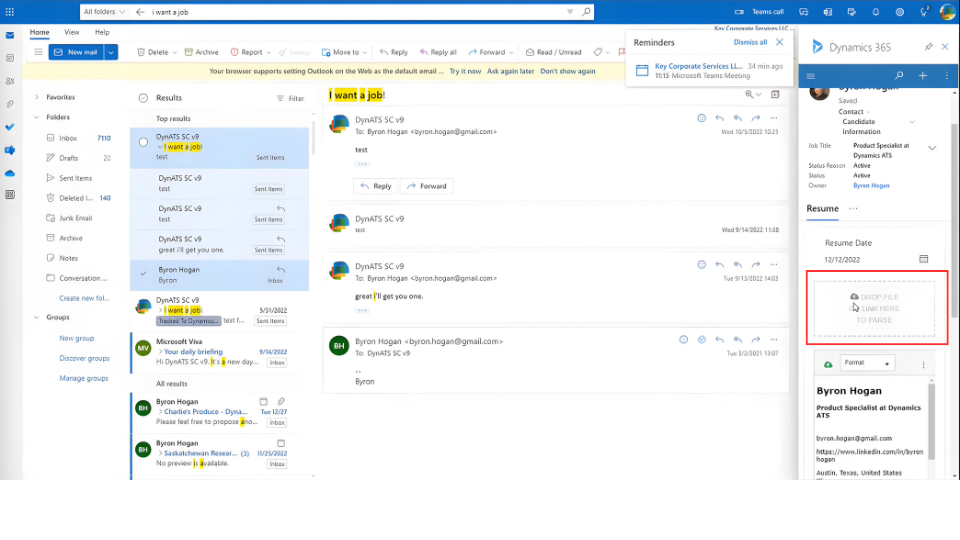Collapse the Folders section
The height and width of the screenshot is (540, 960).
coord(37,117)
